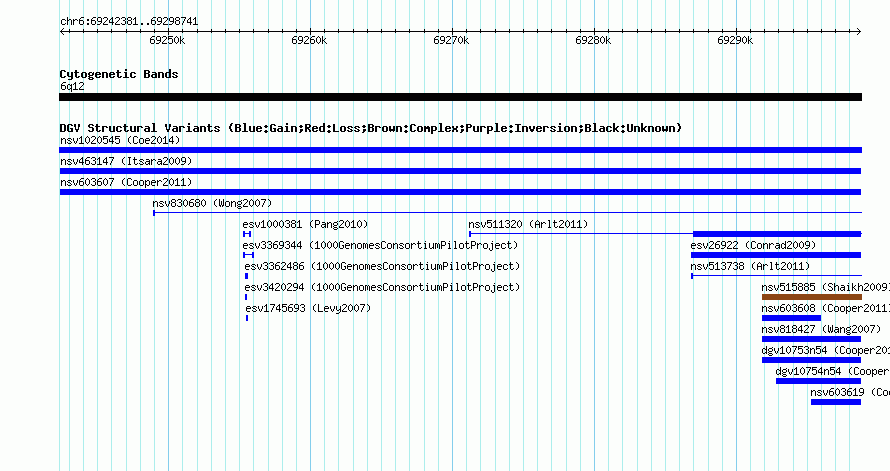
Task: Click the nsv511320 thick blue segment
Action: pos(777,234)
